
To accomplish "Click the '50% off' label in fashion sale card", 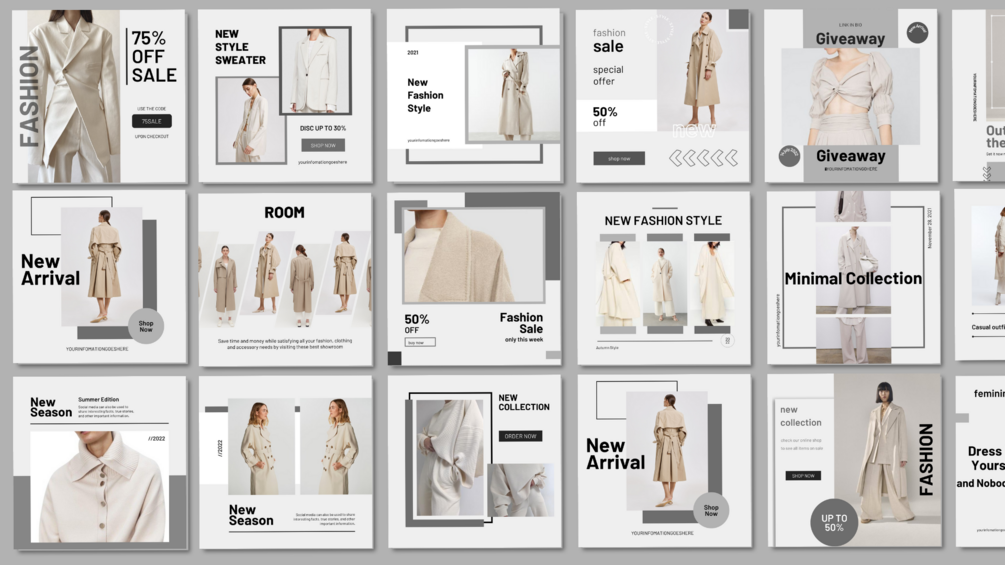I will (604, 116).
